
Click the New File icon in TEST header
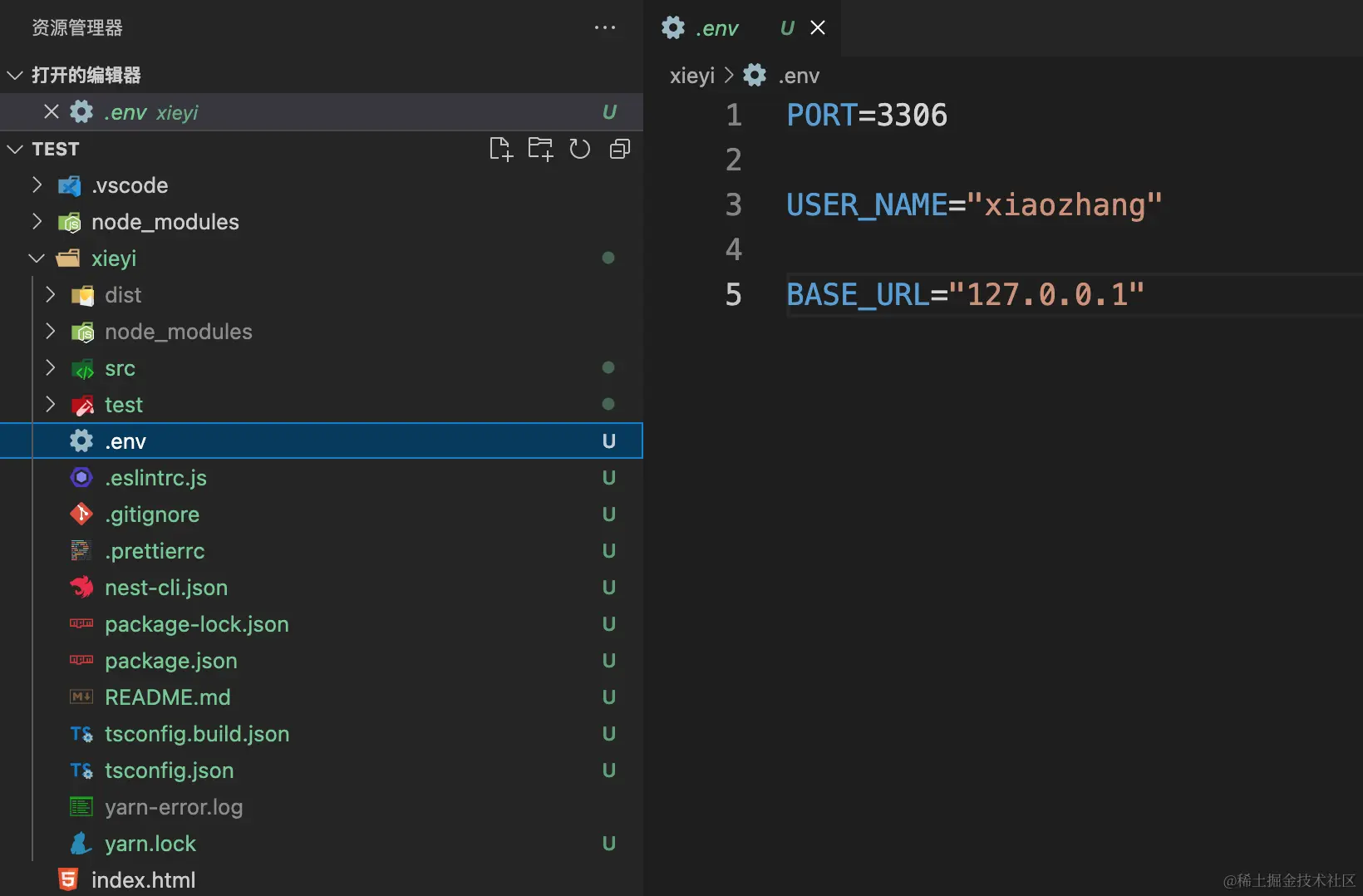tap(500, 150)
